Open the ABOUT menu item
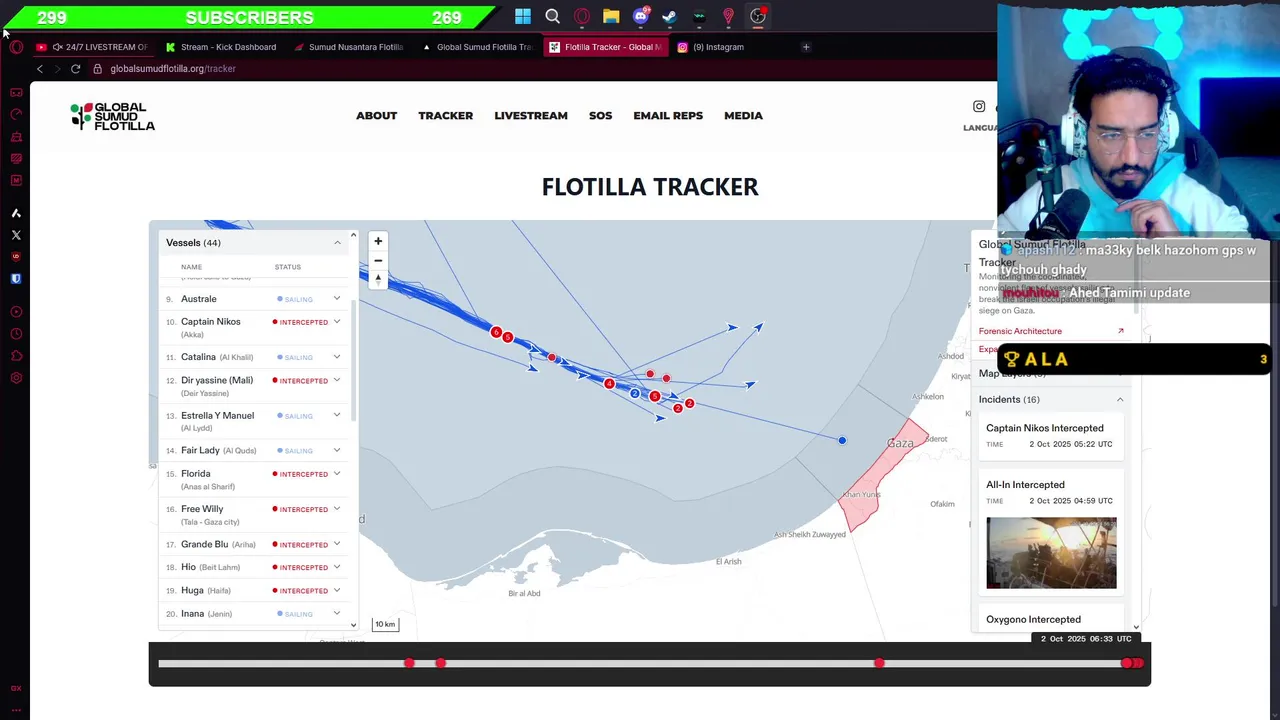The height and width of the screenshot is (720, 1280). [376, 116]
